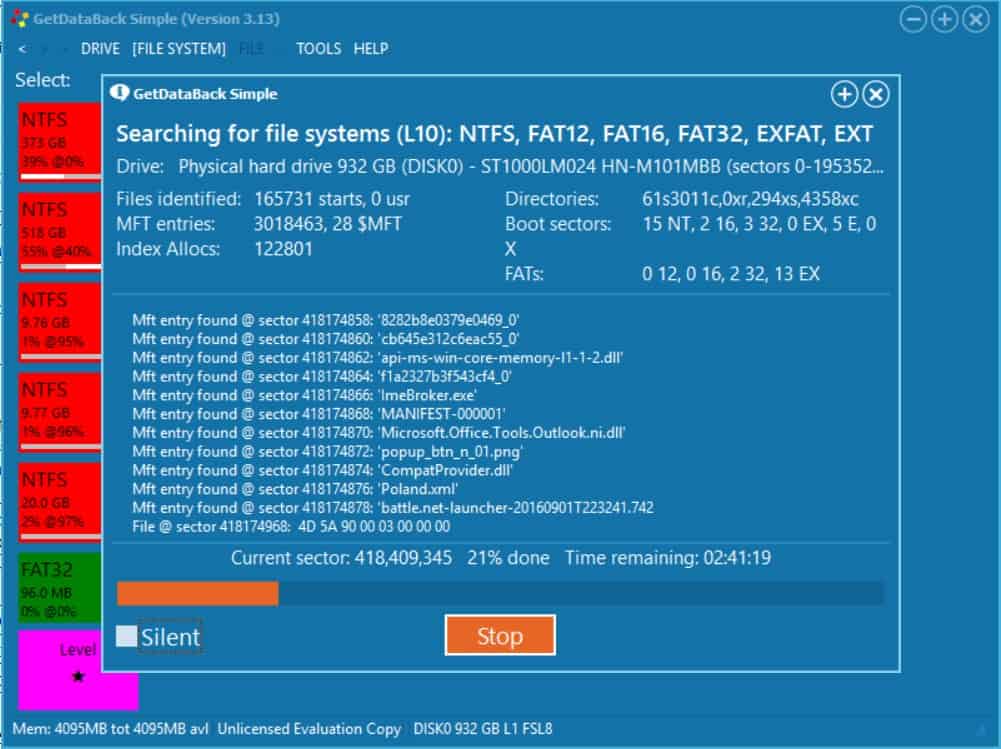Click 'Unlicensed Evaluation Copy' in status bar
The width and height of the screenshot is (1001, 749).
[x=309, y=729]
